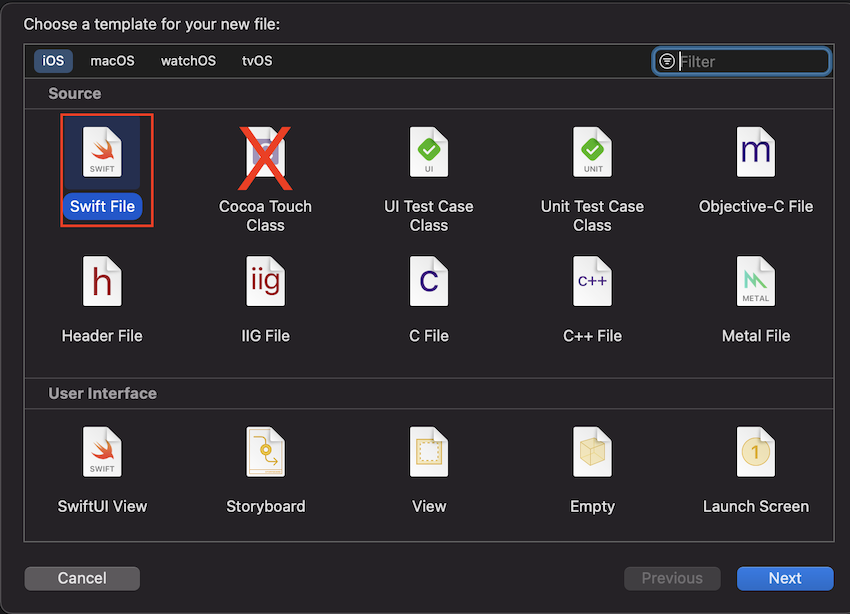The width and height of the screenshot is (850, 614).
Task: Click the Cancel button
Action: point(82,578)
